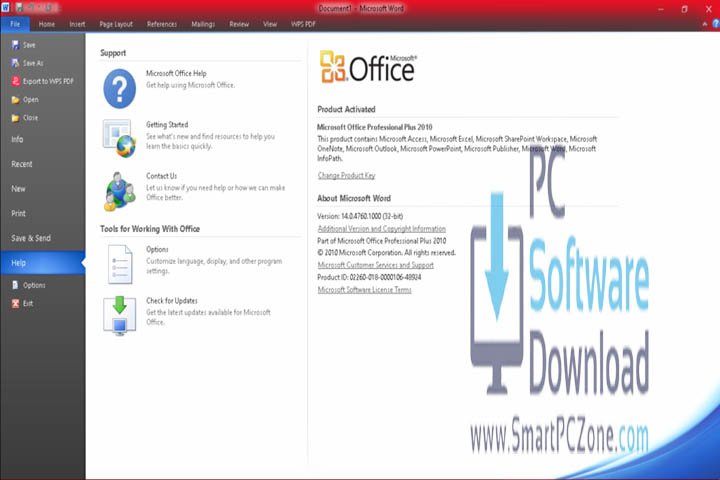Open the References tab
Screen dimensions: 720x480
162,24
